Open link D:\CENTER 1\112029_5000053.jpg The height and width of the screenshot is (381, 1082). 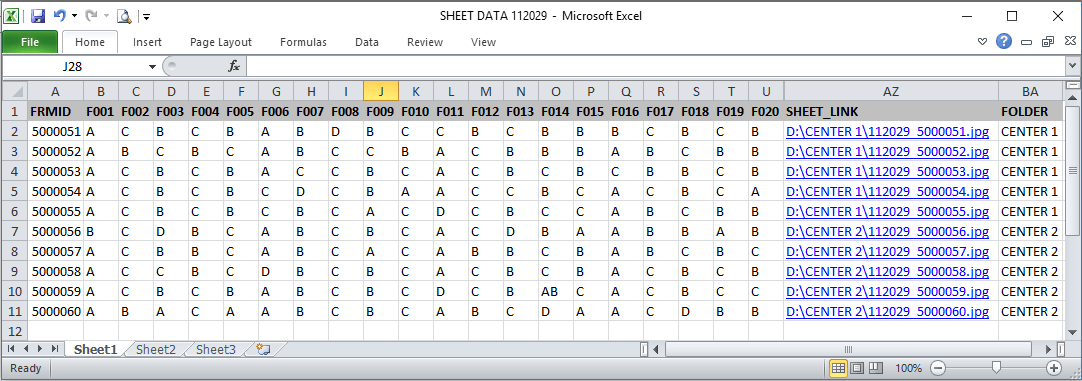[x=887, y=171]
